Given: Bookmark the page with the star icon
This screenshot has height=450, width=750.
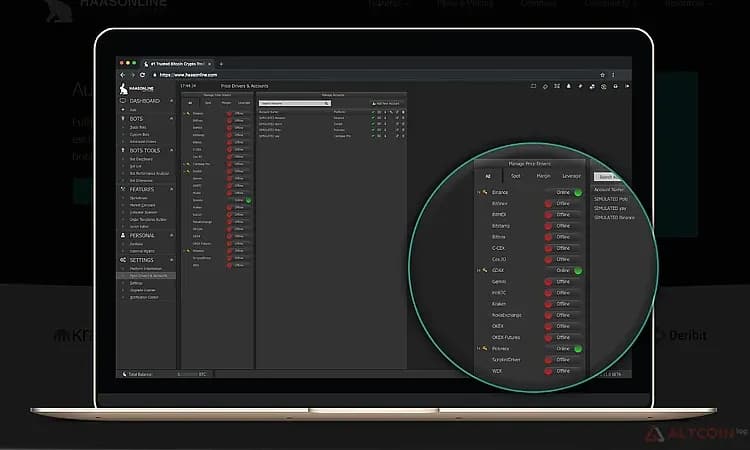Looking at the screenshot, I should pos(602,75).
